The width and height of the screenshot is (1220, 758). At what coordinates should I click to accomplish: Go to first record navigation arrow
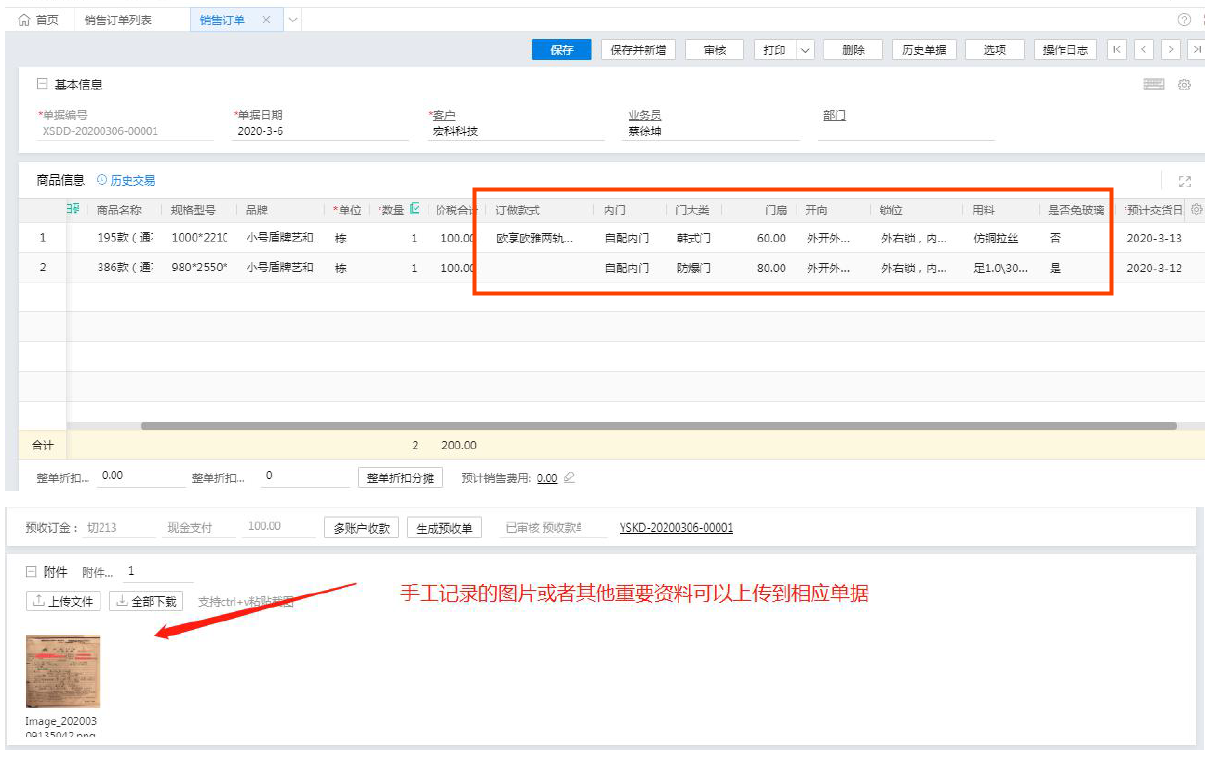[x=1117, y=50]
